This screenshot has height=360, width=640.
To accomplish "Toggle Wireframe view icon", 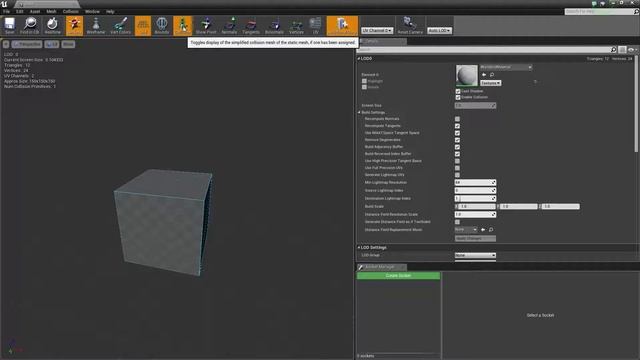I will (96, 25).
